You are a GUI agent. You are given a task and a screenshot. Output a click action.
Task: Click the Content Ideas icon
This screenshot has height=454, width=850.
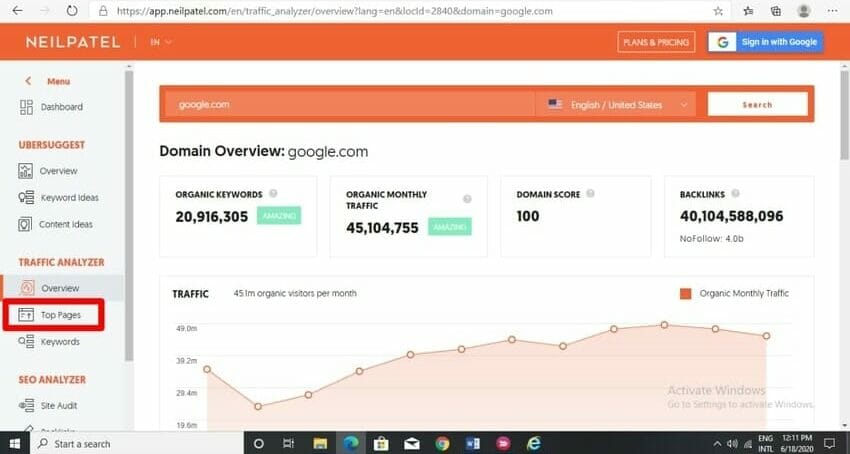(25, 224)
